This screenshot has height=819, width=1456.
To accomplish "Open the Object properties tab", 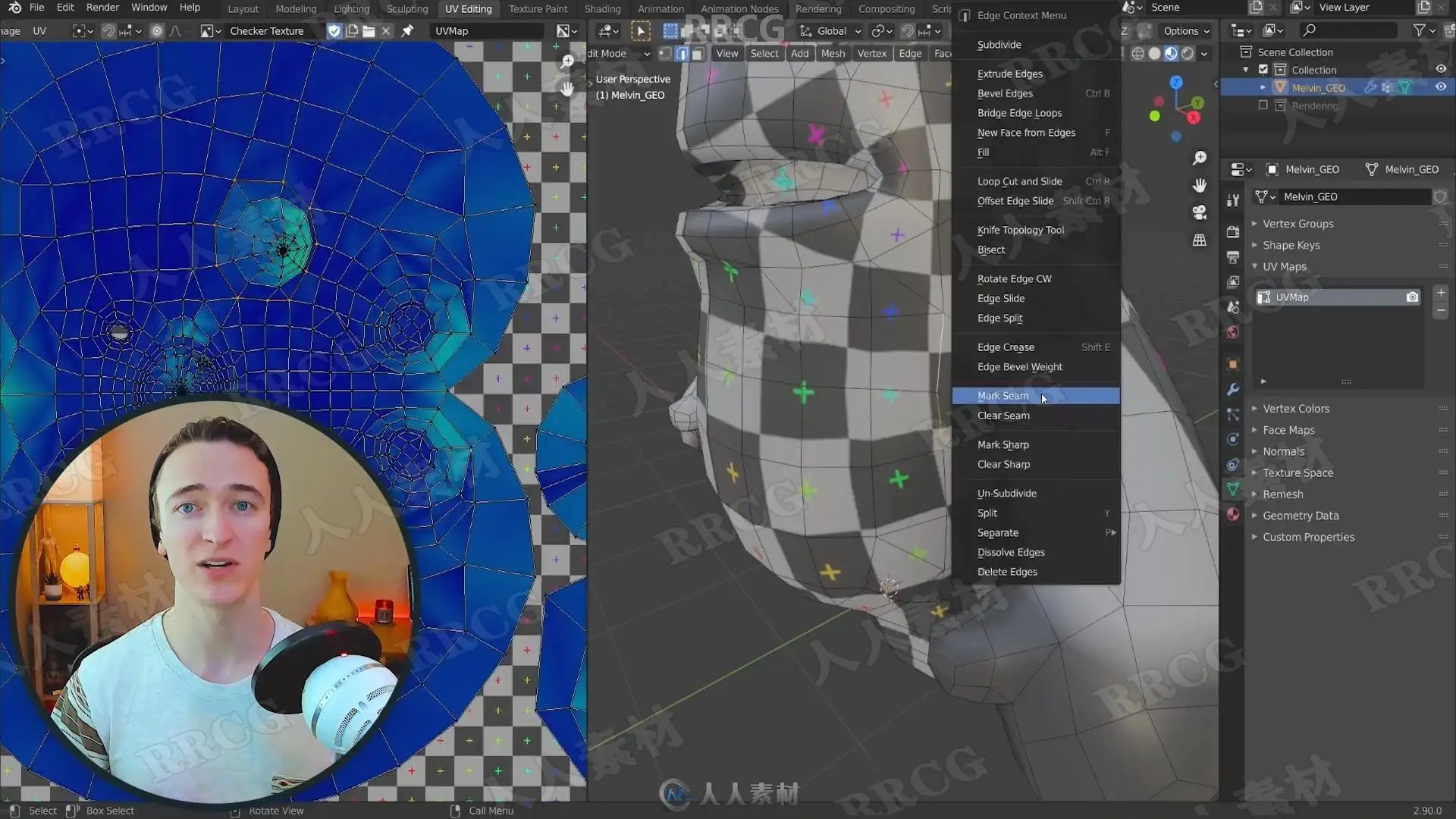I will (x=1233, y=364).
